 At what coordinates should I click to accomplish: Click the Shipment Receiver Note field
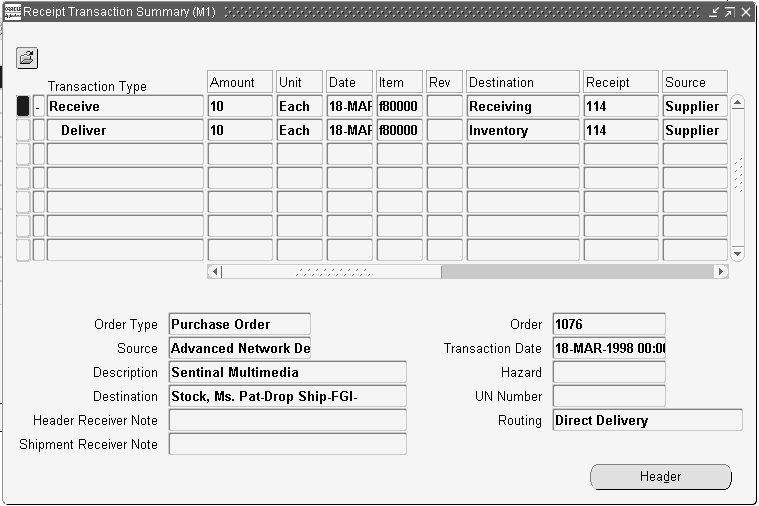pyautogui.click(x=288, y=445)
